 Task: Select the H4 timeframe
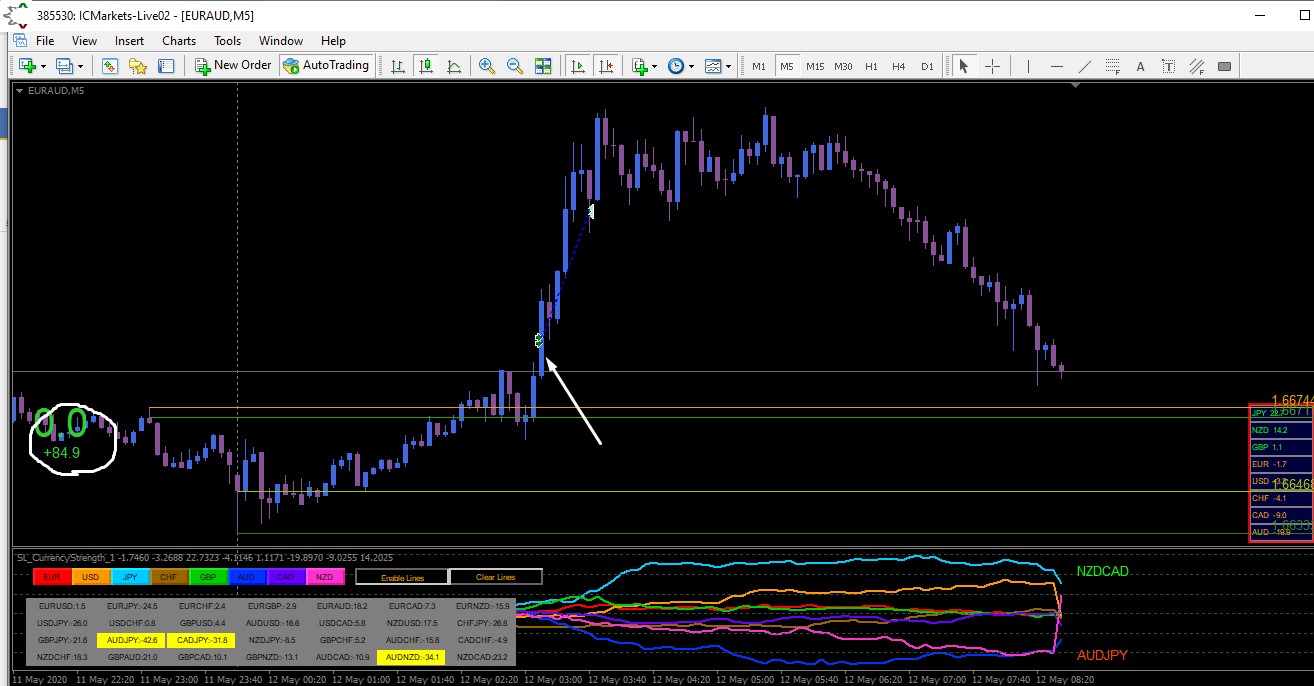click(899, 66)
